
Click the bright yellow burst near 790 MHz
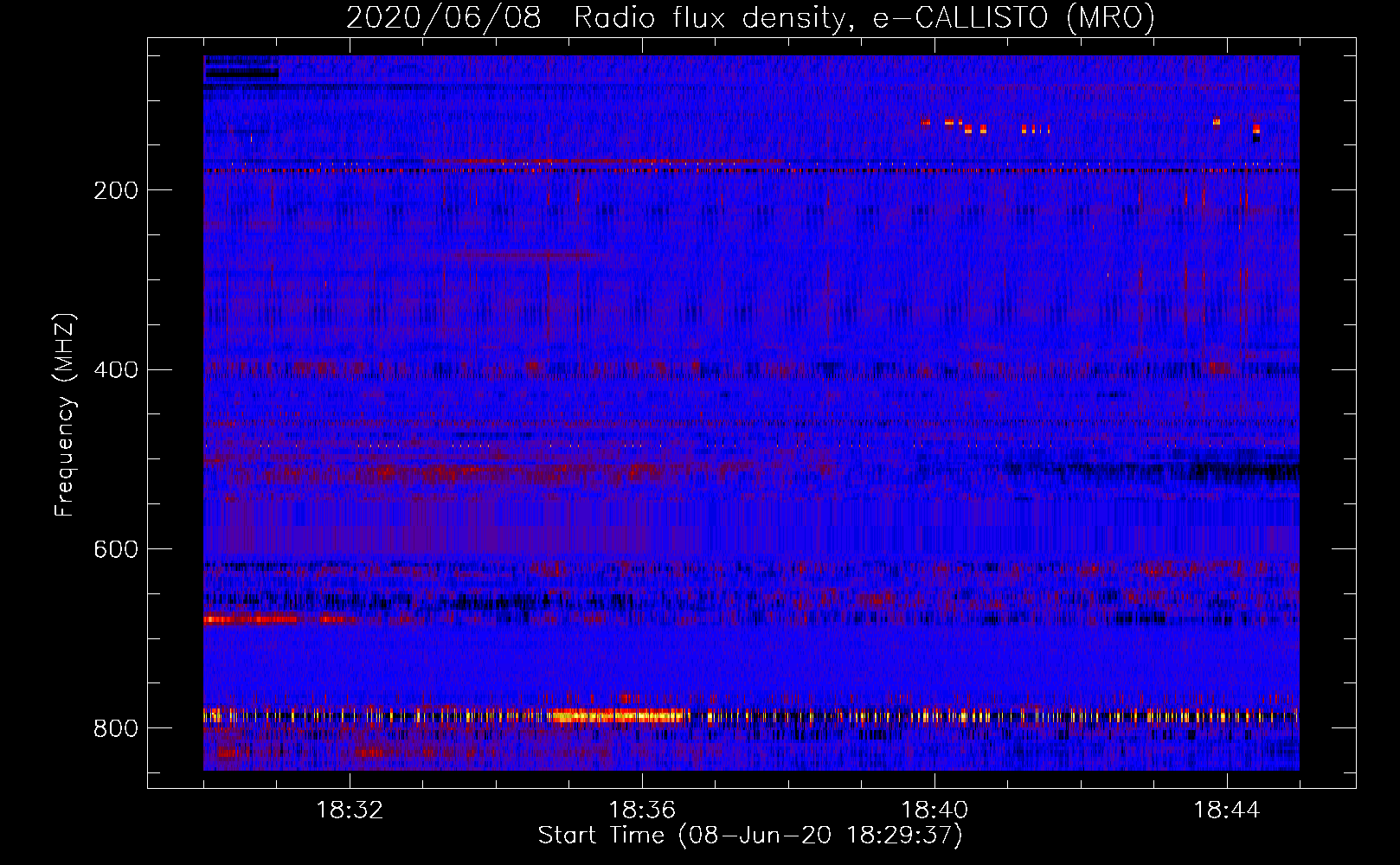click(616, 715)
